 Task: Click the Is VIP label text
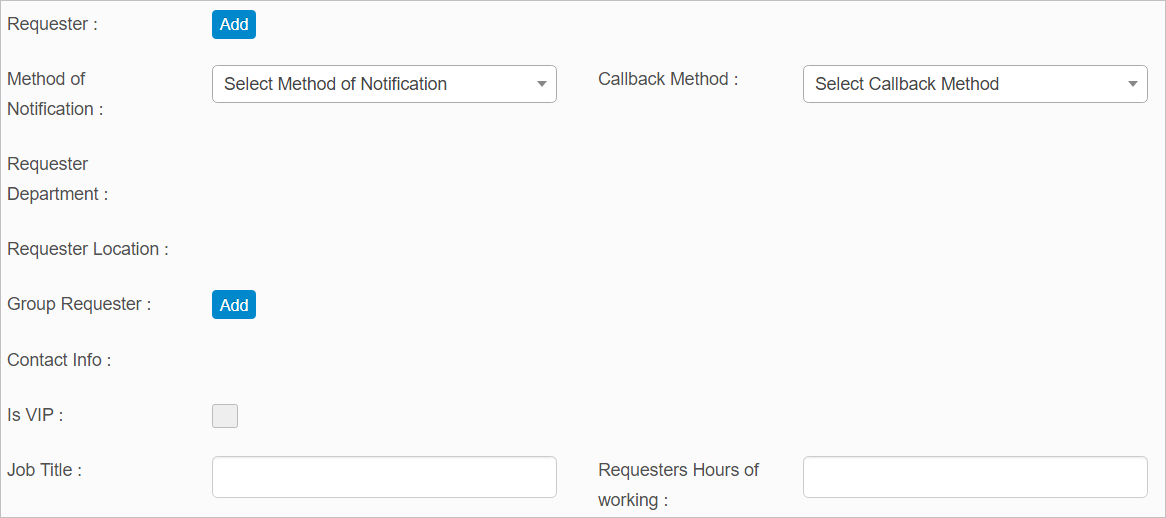(35, 415)
